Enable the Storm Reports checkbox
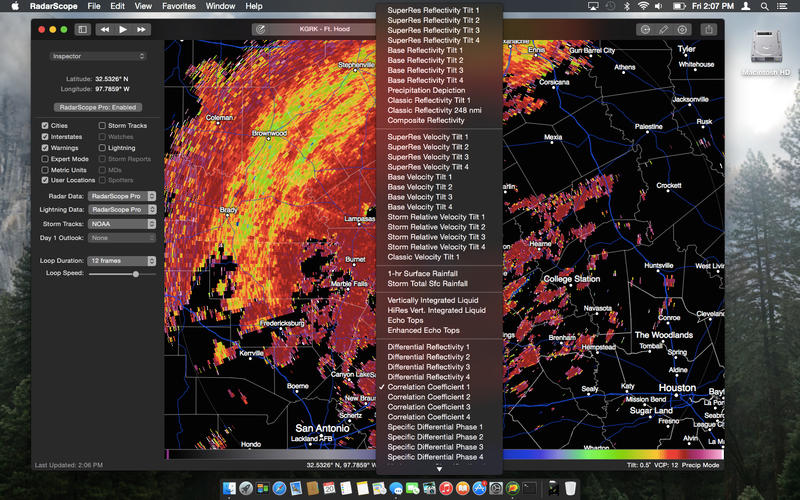 102,159
